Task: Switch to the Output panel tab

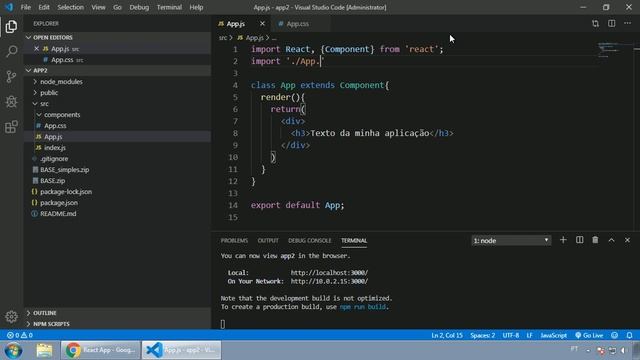Action: pyautogui.click(x=268, y=240)
